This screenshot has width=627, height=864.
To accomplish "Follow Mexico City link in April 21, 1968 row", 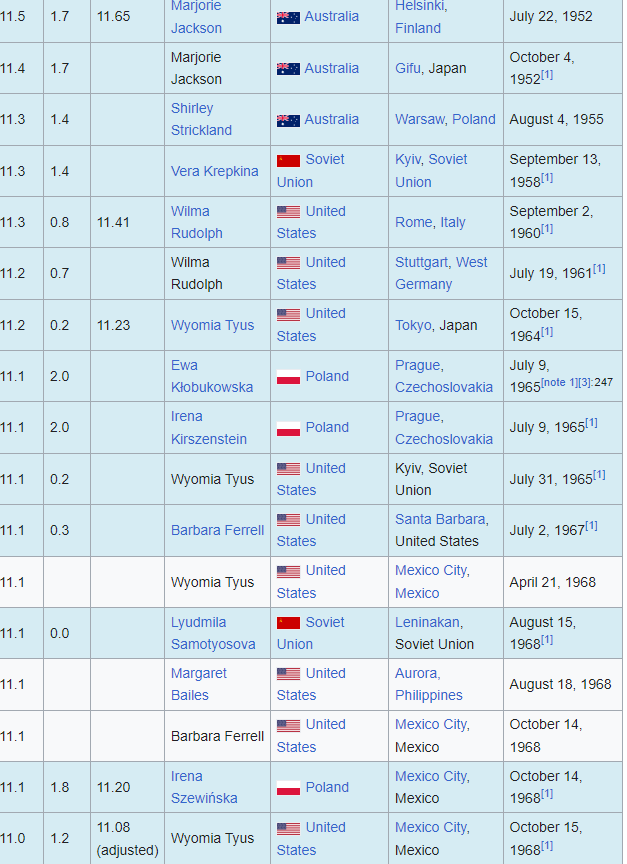I will pyautogui.click(x=432, y=570).
